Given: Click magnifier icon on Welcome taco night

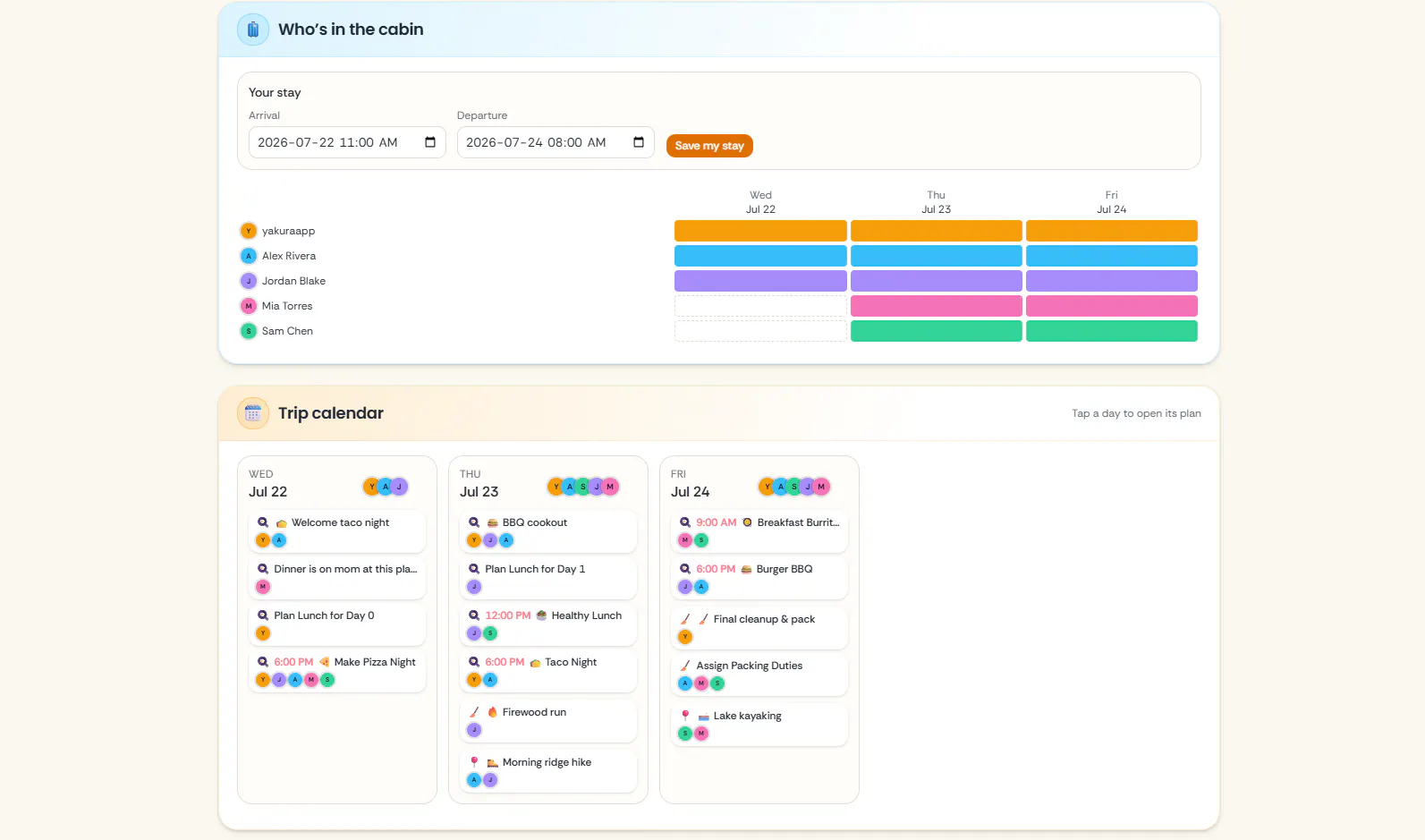Looking at the screenshot, I should point(263,522).
